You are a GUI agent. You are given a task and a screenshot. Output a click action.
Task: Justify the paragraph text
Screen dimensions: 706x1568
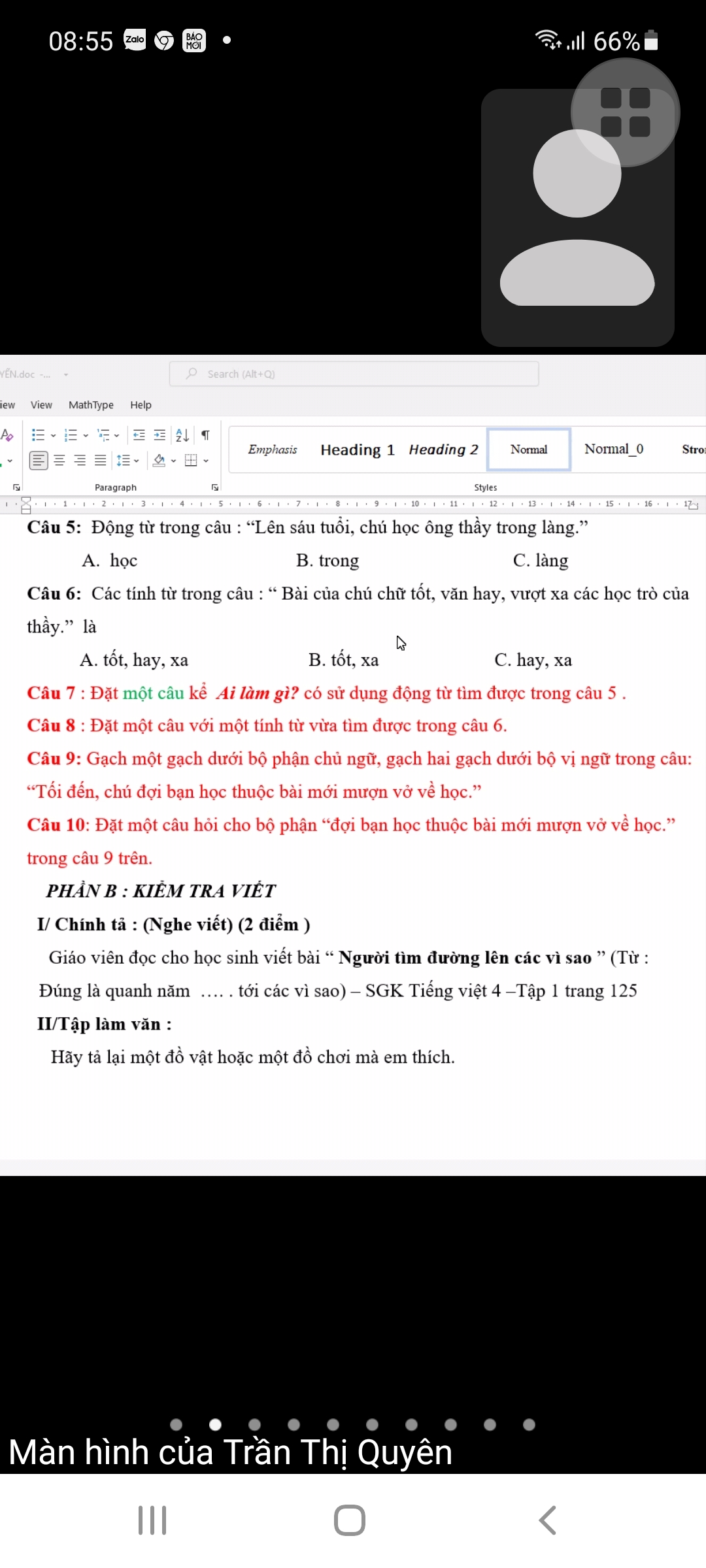100,461
